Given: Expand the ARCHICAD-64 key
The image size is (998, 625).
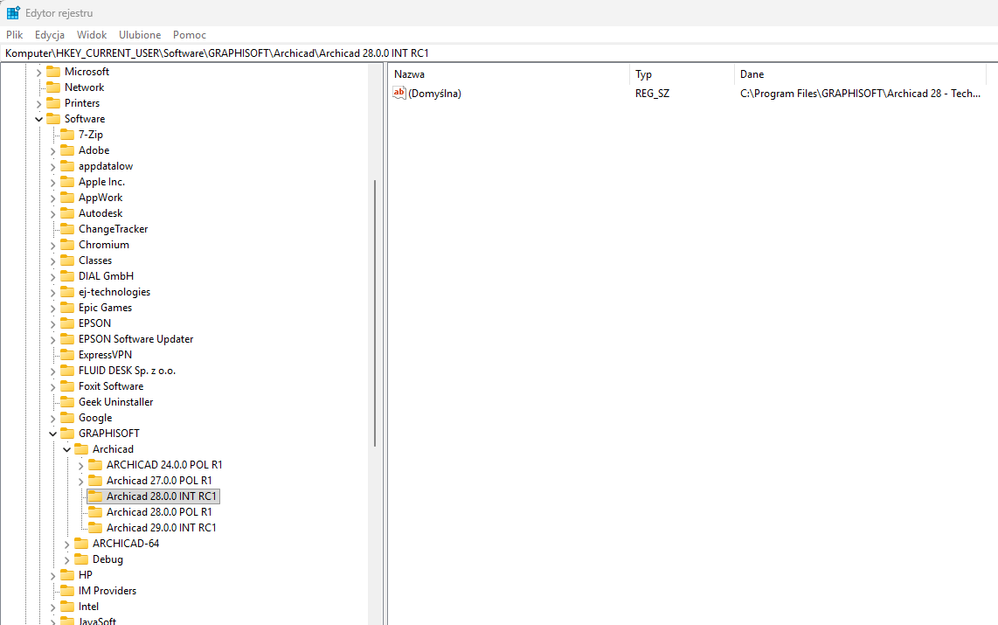Looking at the screenshot, I should [67, 544].
